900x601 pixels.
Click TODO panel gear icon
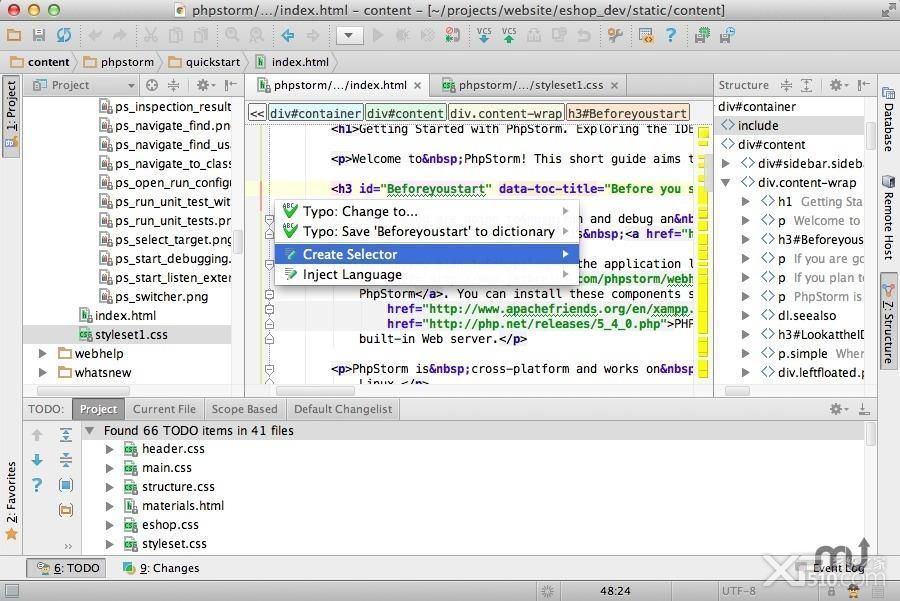click(x=838, y=409)
